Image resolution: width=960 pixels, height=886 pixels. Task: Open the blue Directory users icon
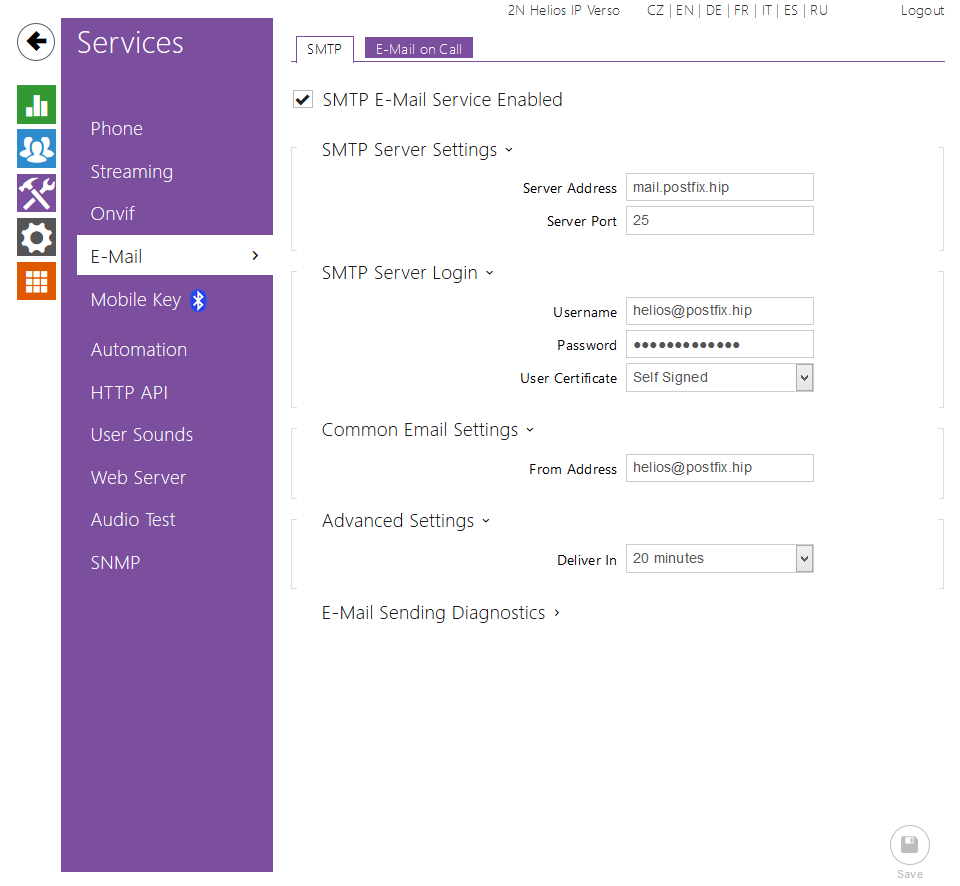36,149
